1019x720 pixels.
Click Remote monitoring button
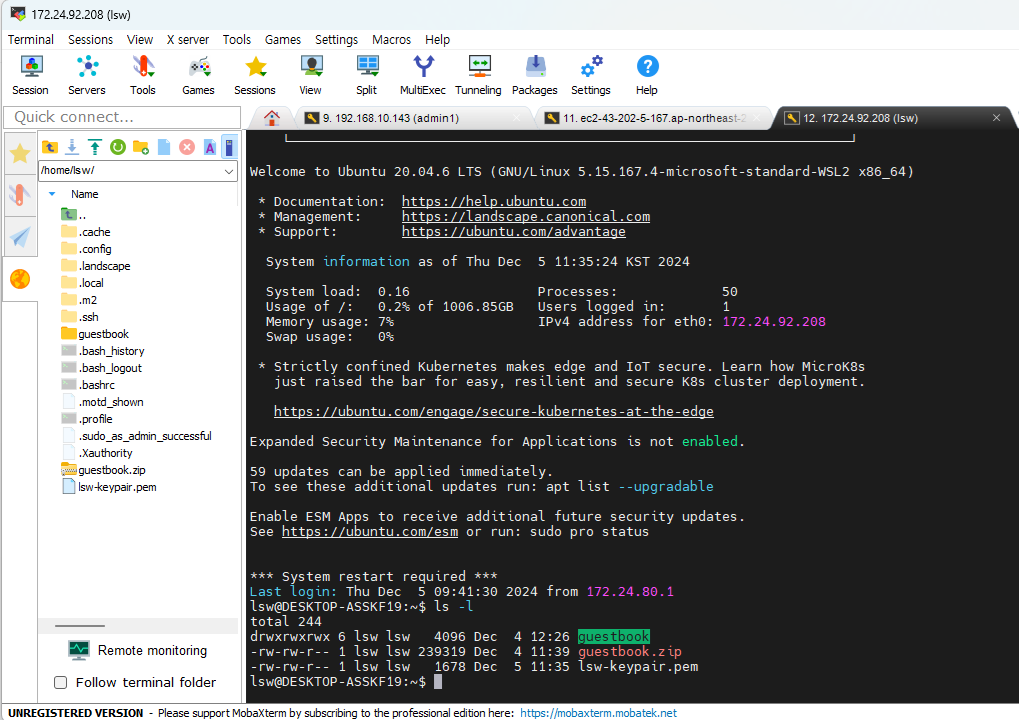pos(138,650)
